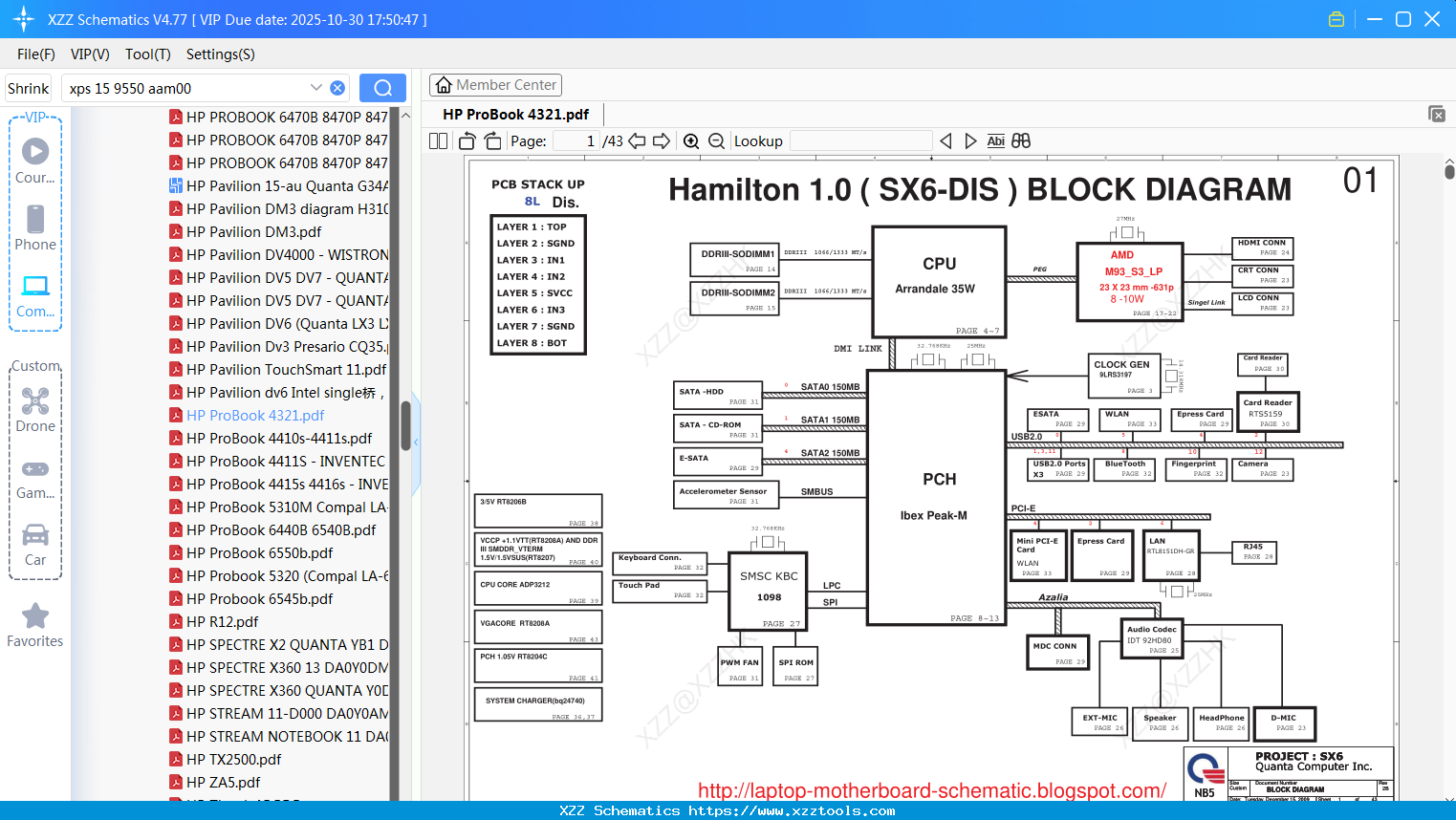Clear the search box text

[337, 88]
